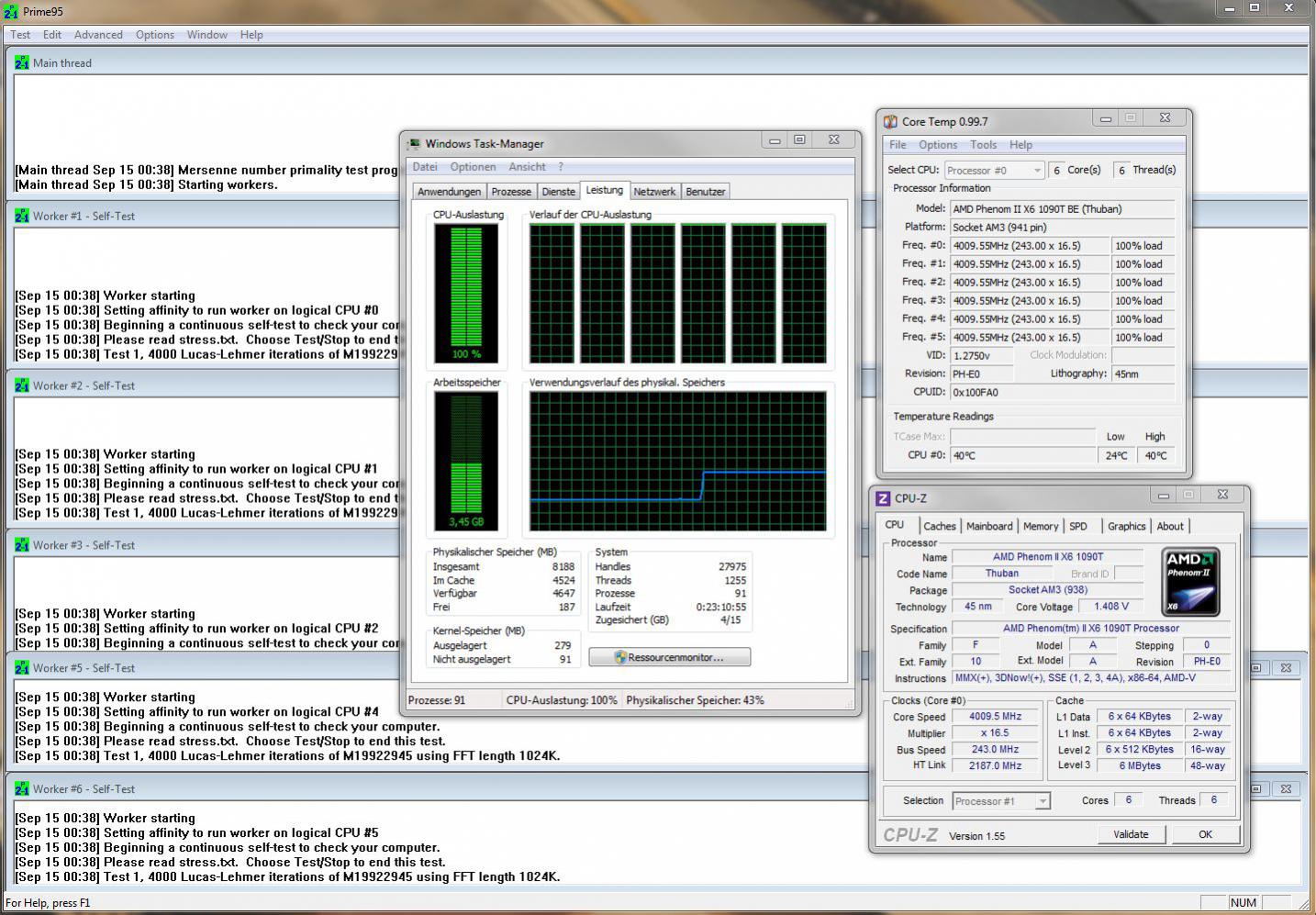This screenshot has width=1316, height=915.
Task: Click the Worker #3 Self-Test window icon
Action: pos(22,545)
